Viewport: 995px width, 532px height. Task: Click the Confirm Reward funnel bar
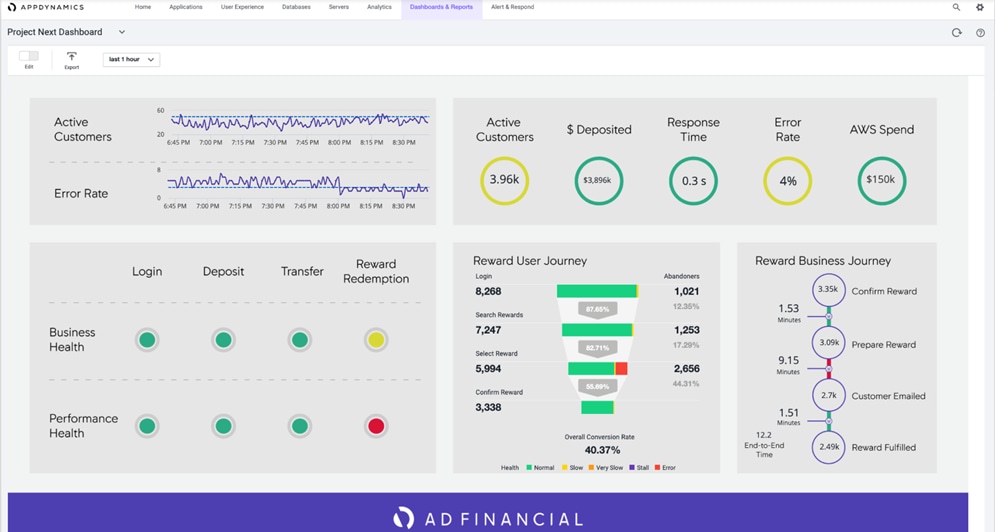click(598, 407)
